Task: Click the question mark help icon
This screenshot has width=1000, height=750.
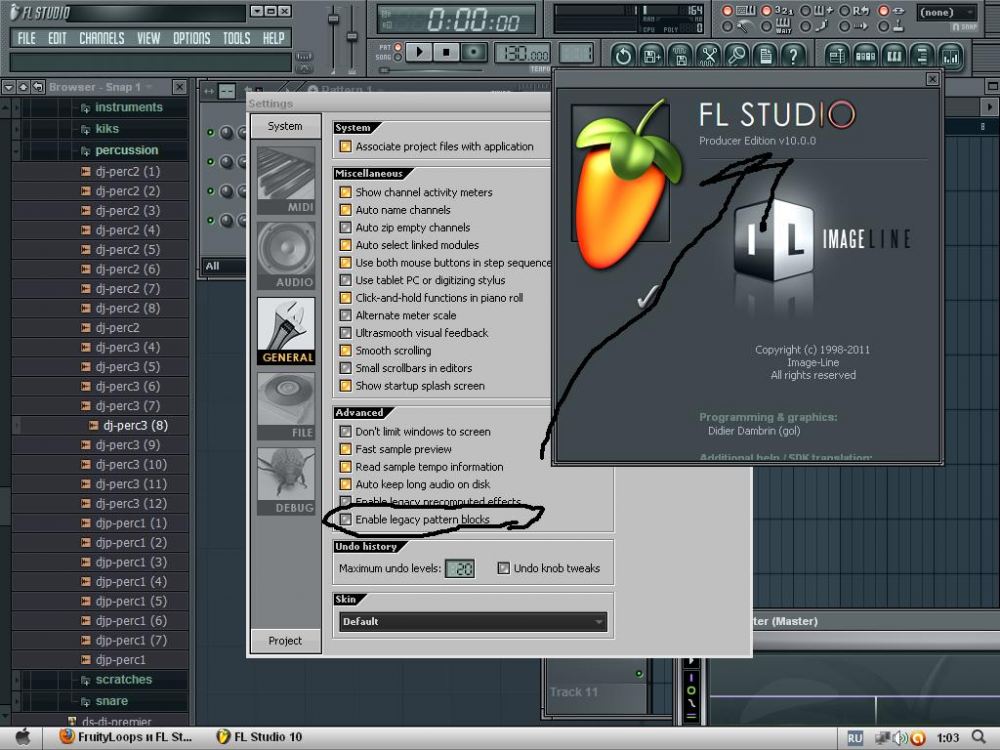Action: point(793,56)
